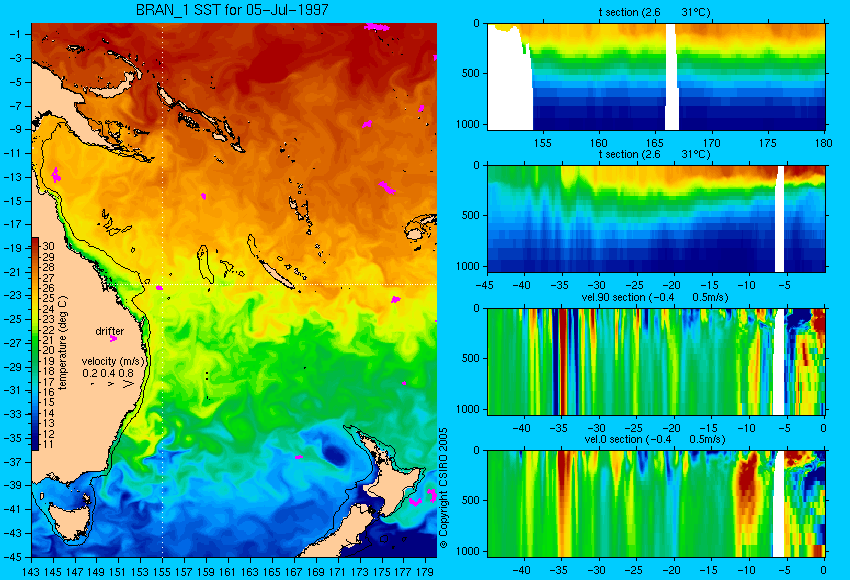Viewport: 850px width, 580px height.
Task: Pick the dark blue color at colorbar value 11
Action: [35, 444]
